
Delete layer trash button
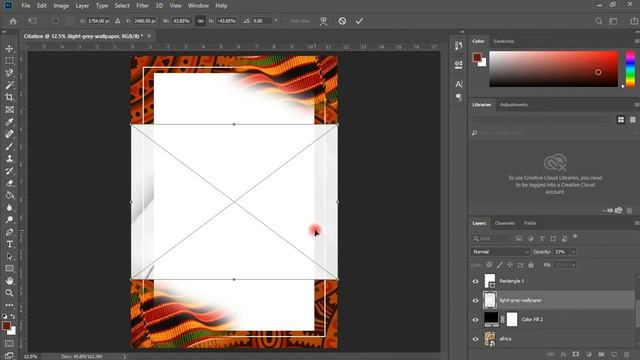(x=627, y=355)
